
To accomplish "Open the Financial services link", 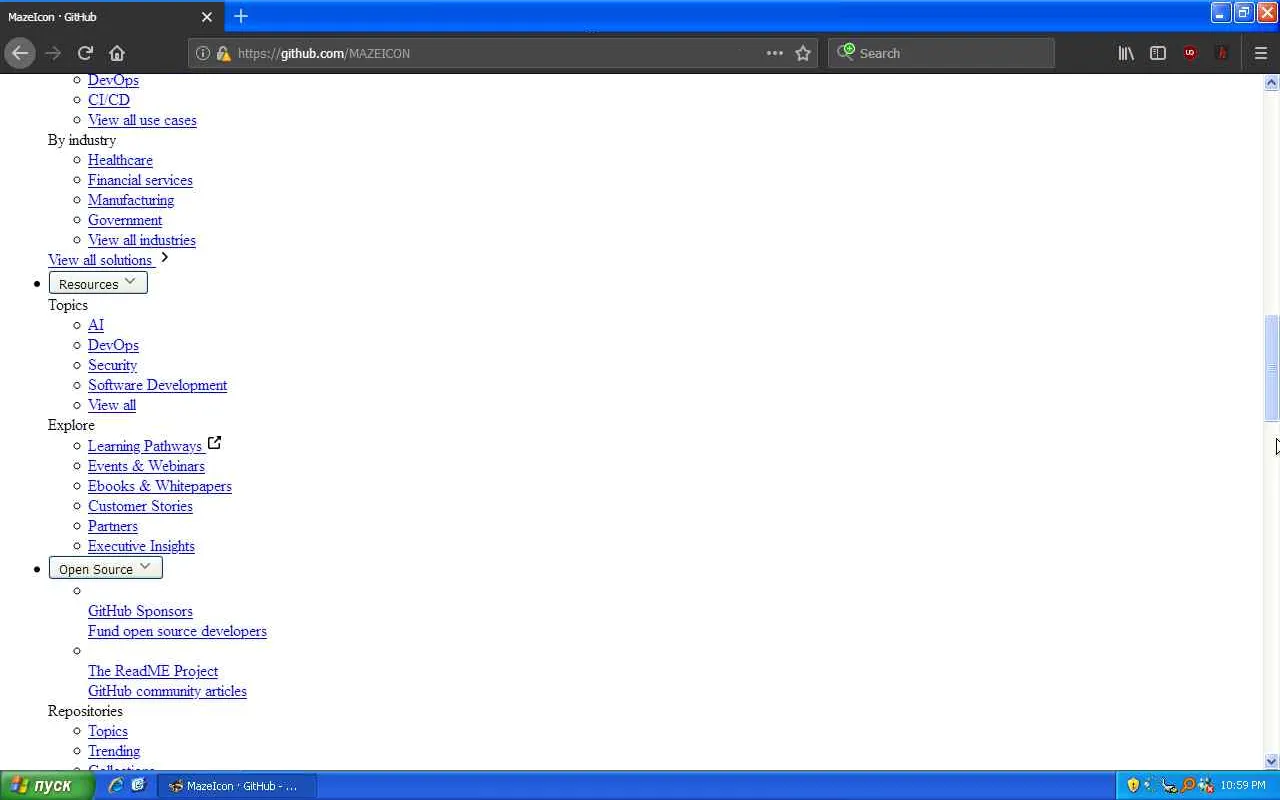I will [140, 180].
